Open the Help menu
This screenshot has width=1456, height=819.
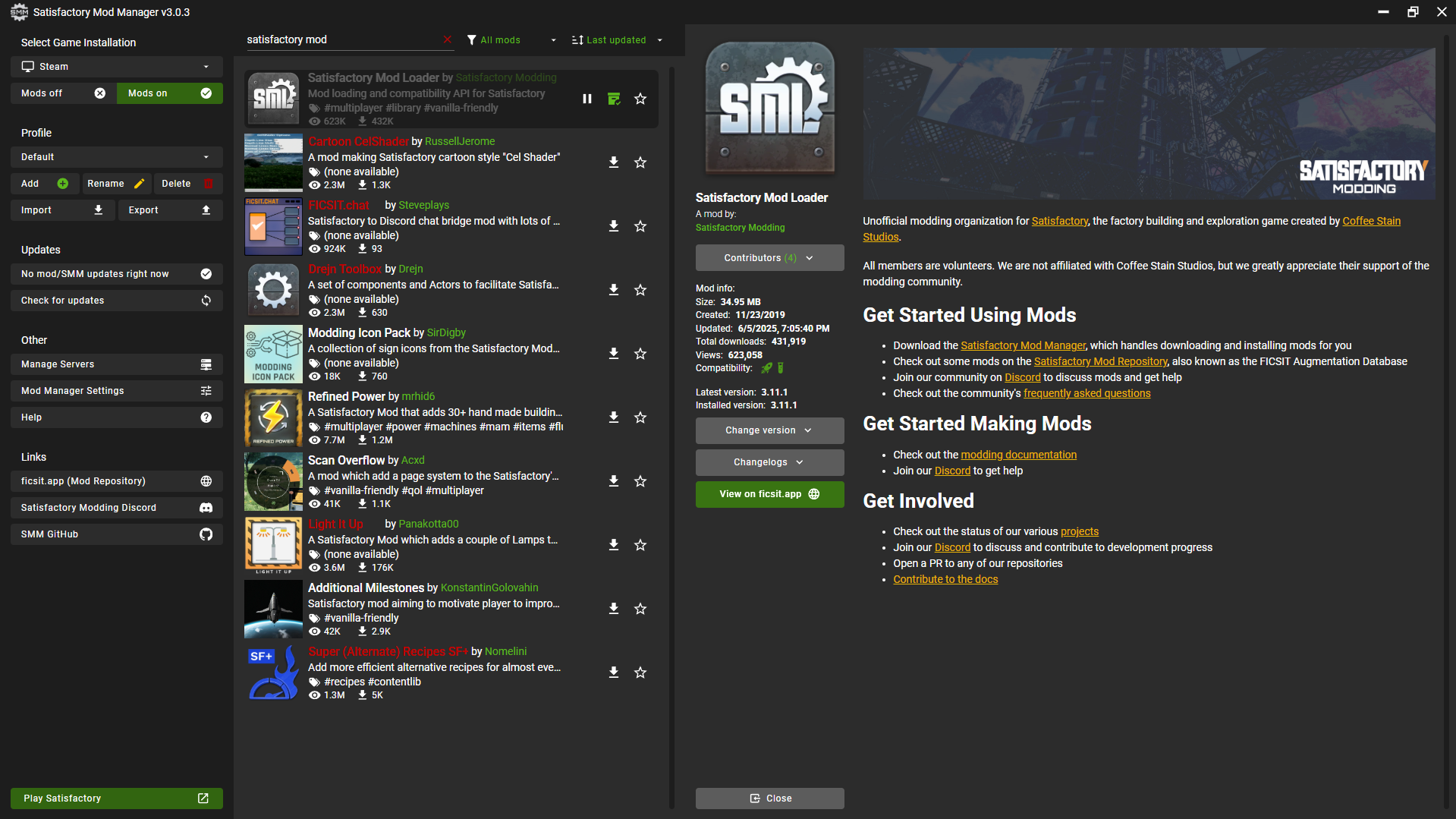click(117, 417)
